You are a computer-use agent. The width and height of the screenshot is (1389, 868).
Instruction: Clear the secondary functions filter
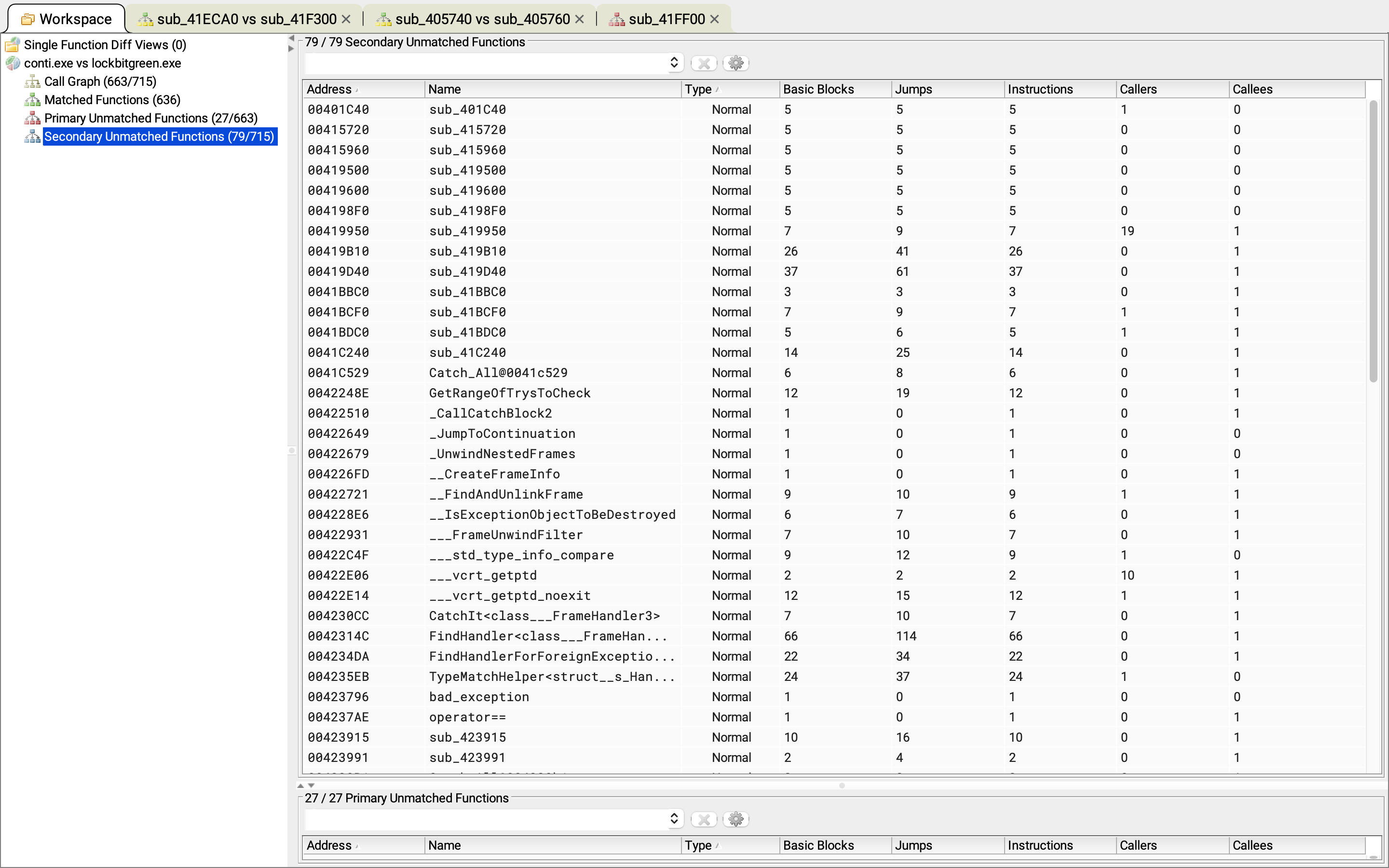tap(704, 63)
